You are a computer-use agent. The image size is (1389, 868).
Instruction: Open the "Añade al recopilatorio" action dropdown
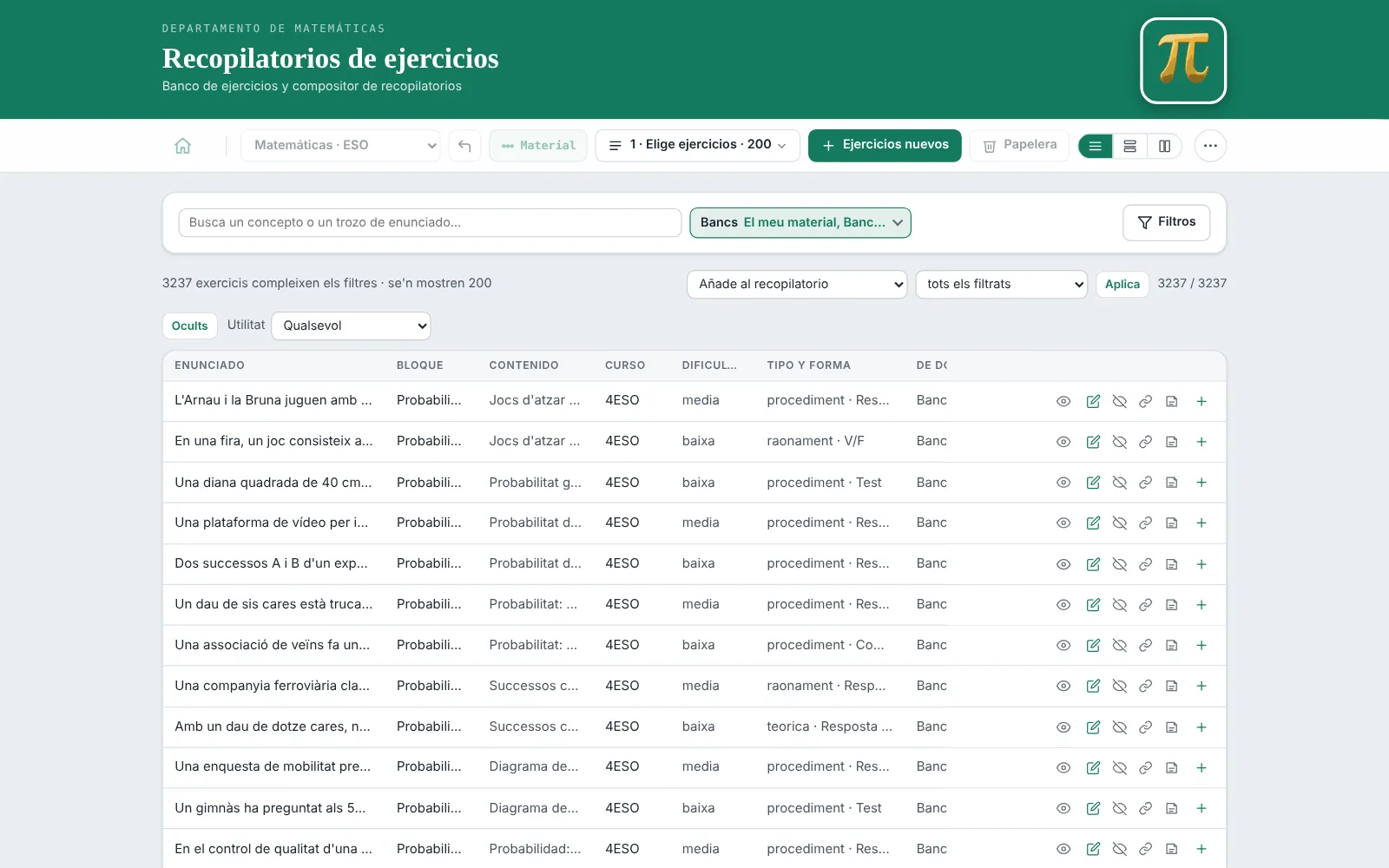[x=797, y=284]
